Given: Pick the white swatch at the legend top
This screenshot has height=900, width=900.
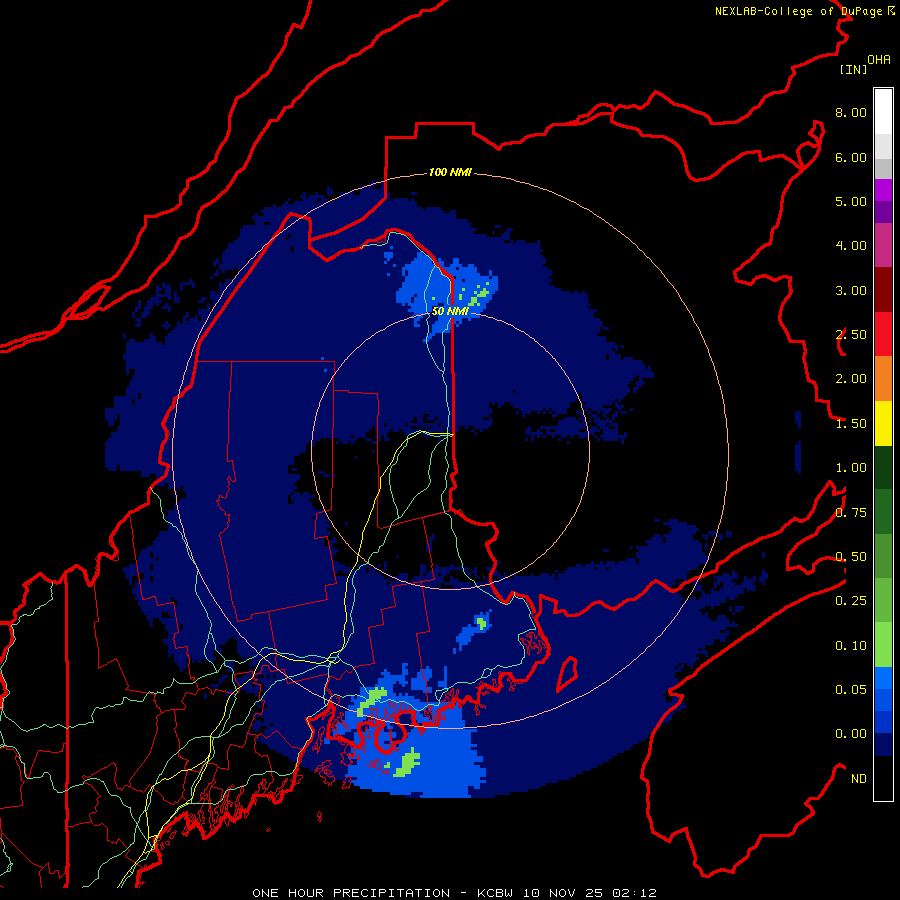Looking at the screenshot, I should click(x=883, y=112).
